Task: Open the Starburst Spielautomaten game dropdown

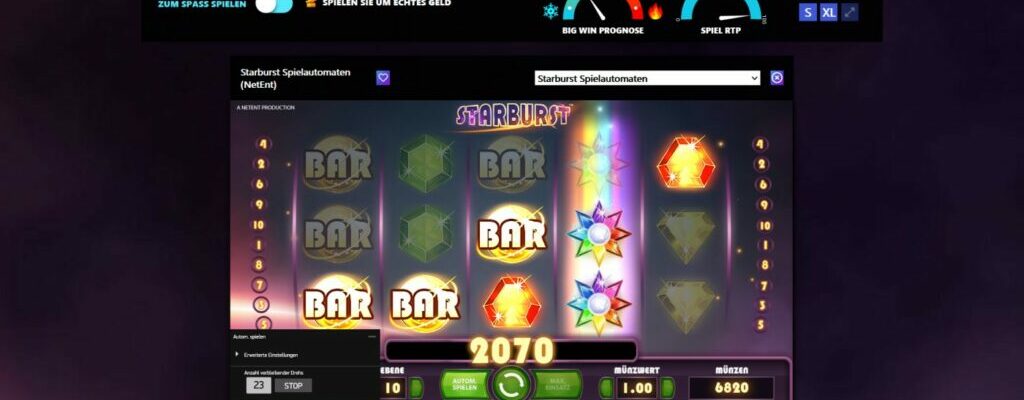Action: 647,78
